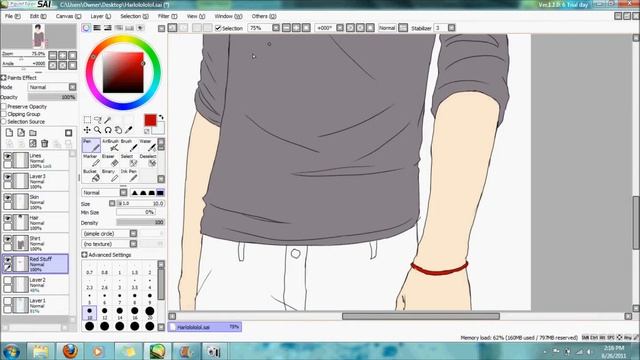The image size is (640, 360).
Task: Enable the Clipping Group checkbox
Action: pos(4,114)
